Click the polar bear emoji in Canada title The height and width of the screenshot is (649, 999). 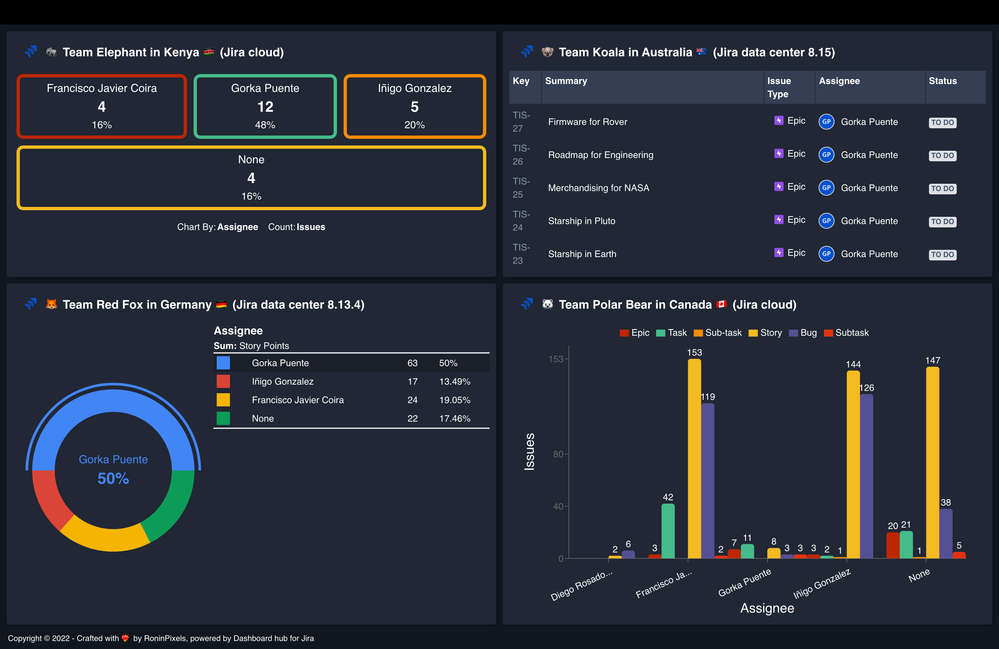click(547, 304)
